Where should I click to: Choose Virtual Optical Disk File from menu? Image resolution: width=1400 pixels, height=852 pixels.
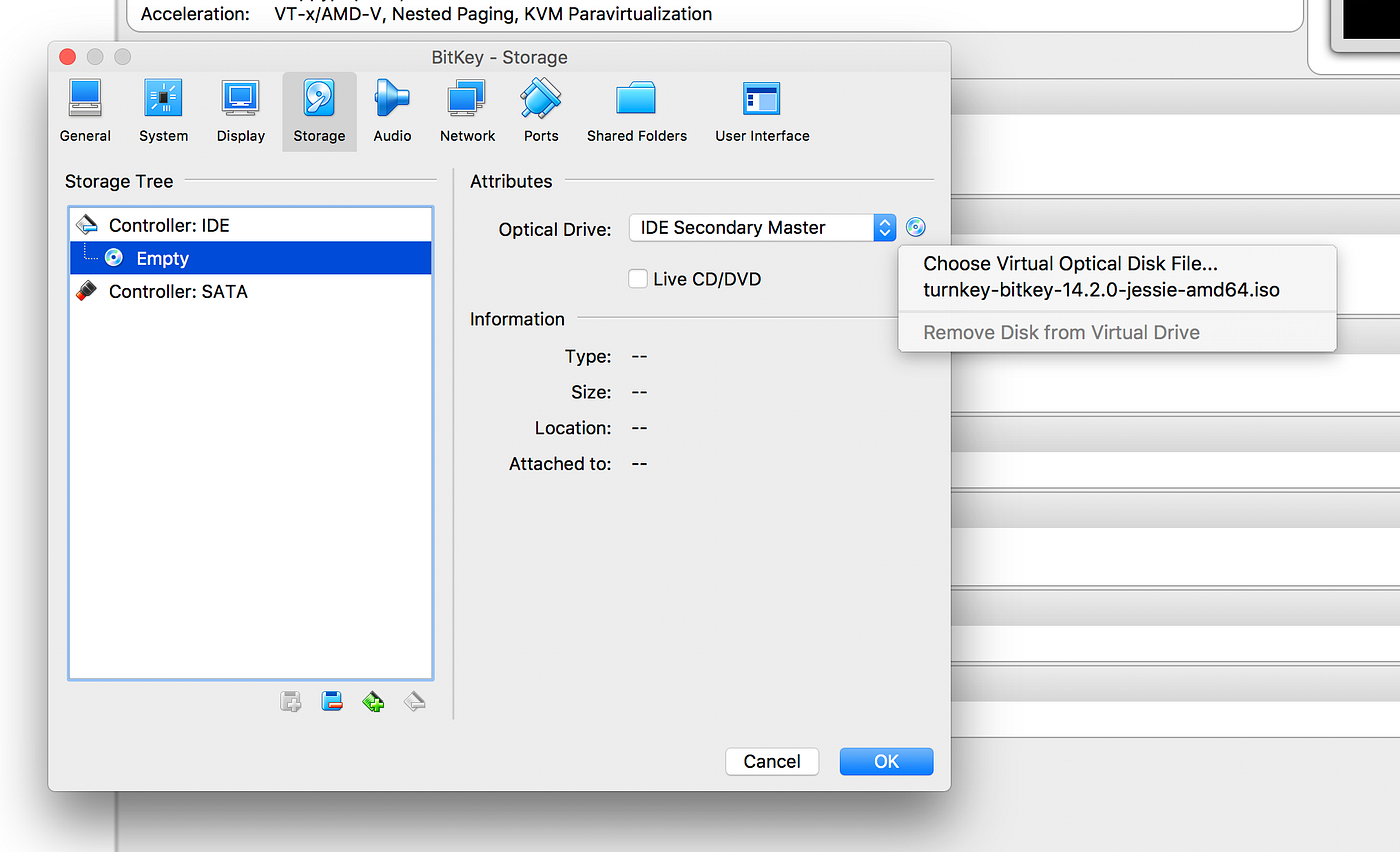1071,264
